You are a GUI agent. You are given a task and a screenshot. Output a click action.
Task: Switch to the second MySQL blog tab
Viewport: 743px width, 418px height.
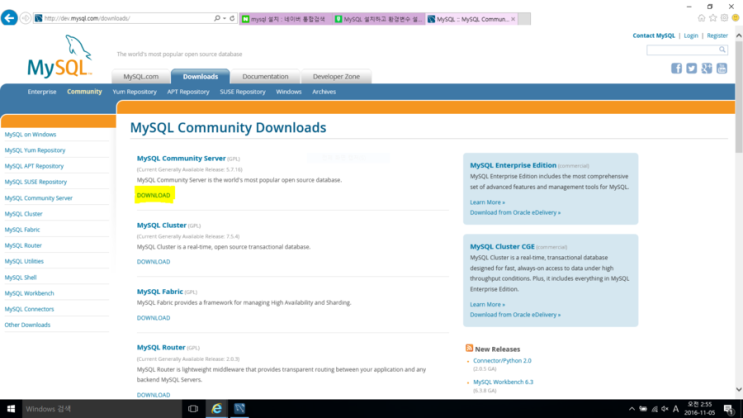pos(379,19)
